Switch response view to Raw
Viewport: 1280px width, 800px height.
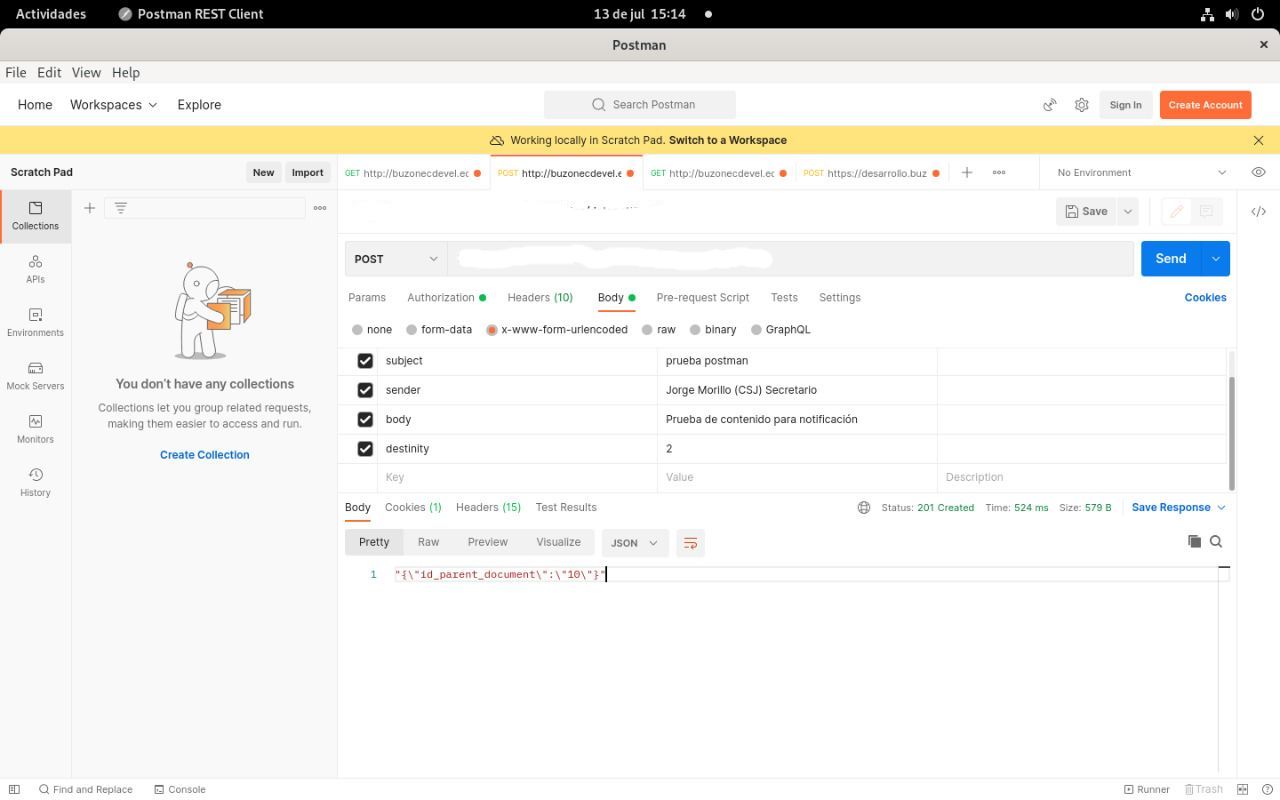428,542
